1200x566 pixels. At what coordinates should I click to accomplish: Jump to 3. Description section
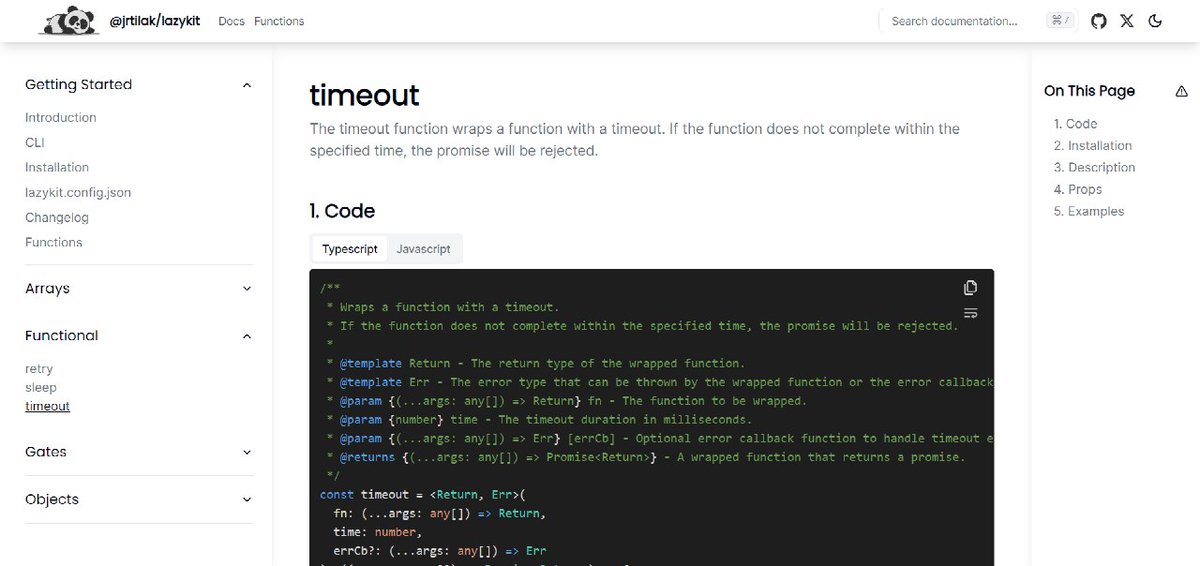coord(1094,168)
